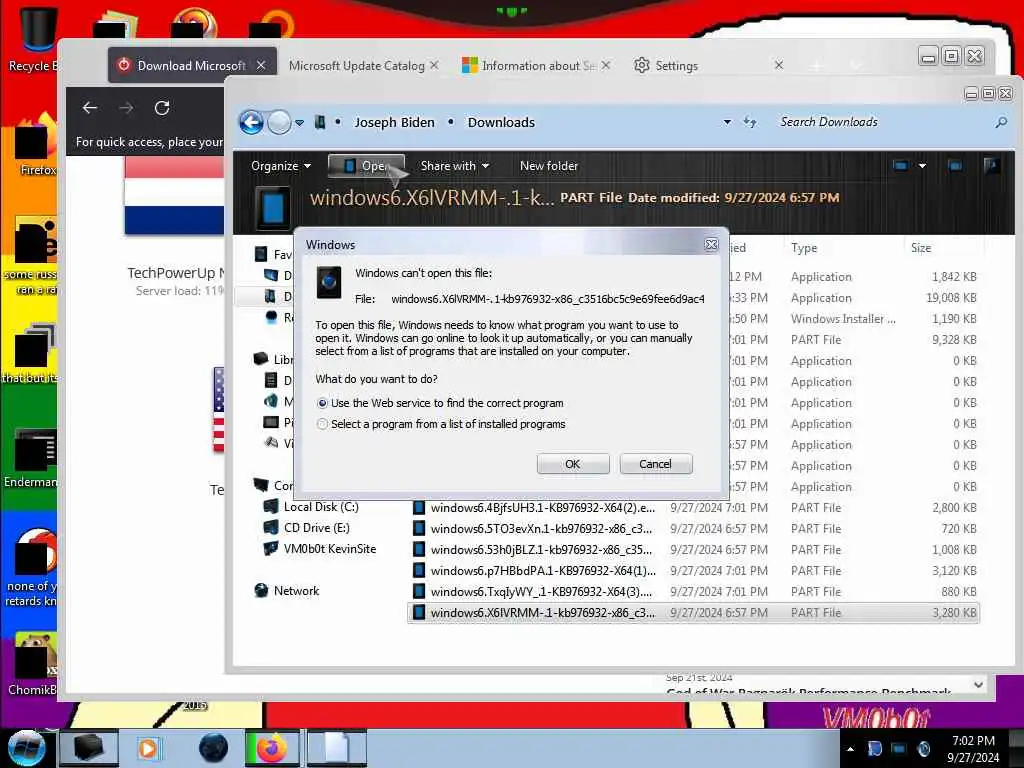The width and height of the screenshot is (1024, 768).
Task: Click the Open toolbar button
Action: click(366, 166)
